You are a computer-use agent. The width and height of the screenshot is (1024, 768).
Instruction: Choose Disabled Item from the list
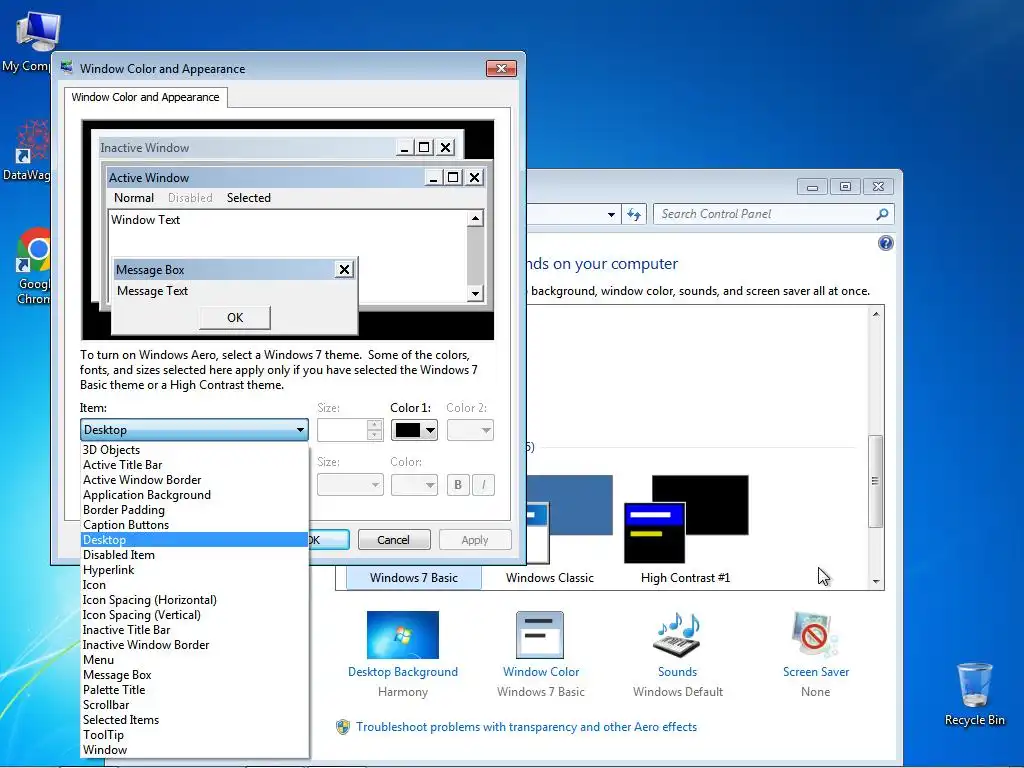194,554
